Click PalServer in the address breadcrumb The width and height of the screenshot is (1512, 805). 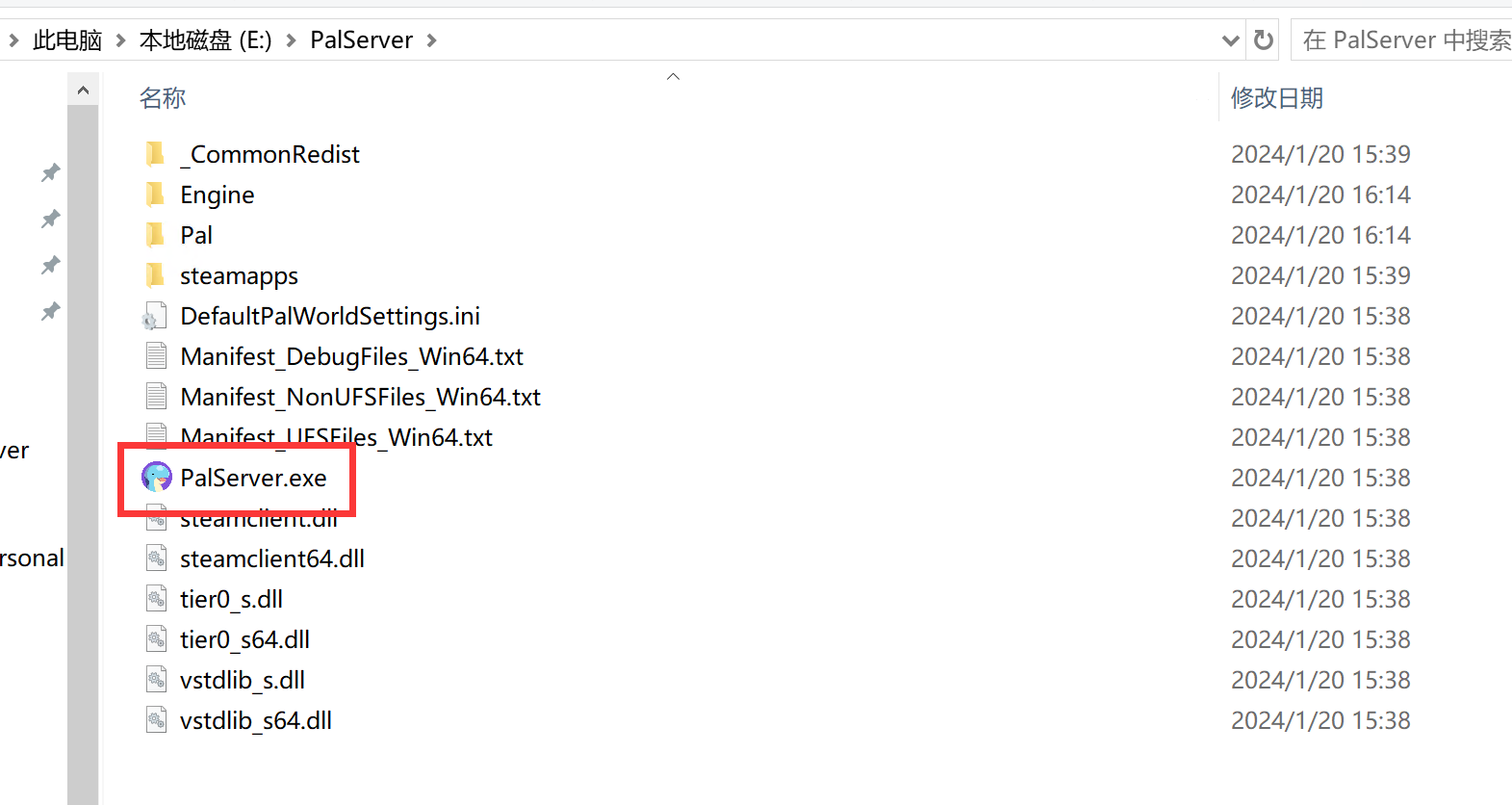tap(361, 40)
